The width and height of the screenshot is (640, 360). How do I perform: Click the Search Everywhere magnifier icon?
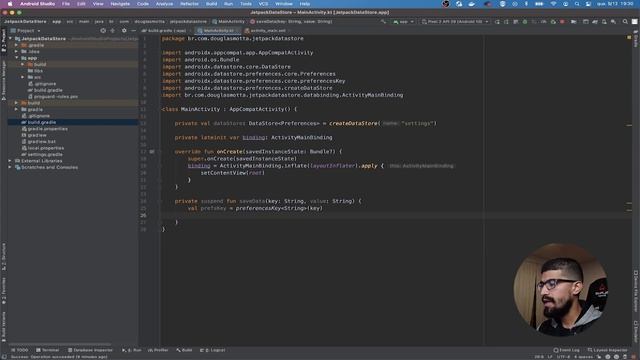(625, 22)
